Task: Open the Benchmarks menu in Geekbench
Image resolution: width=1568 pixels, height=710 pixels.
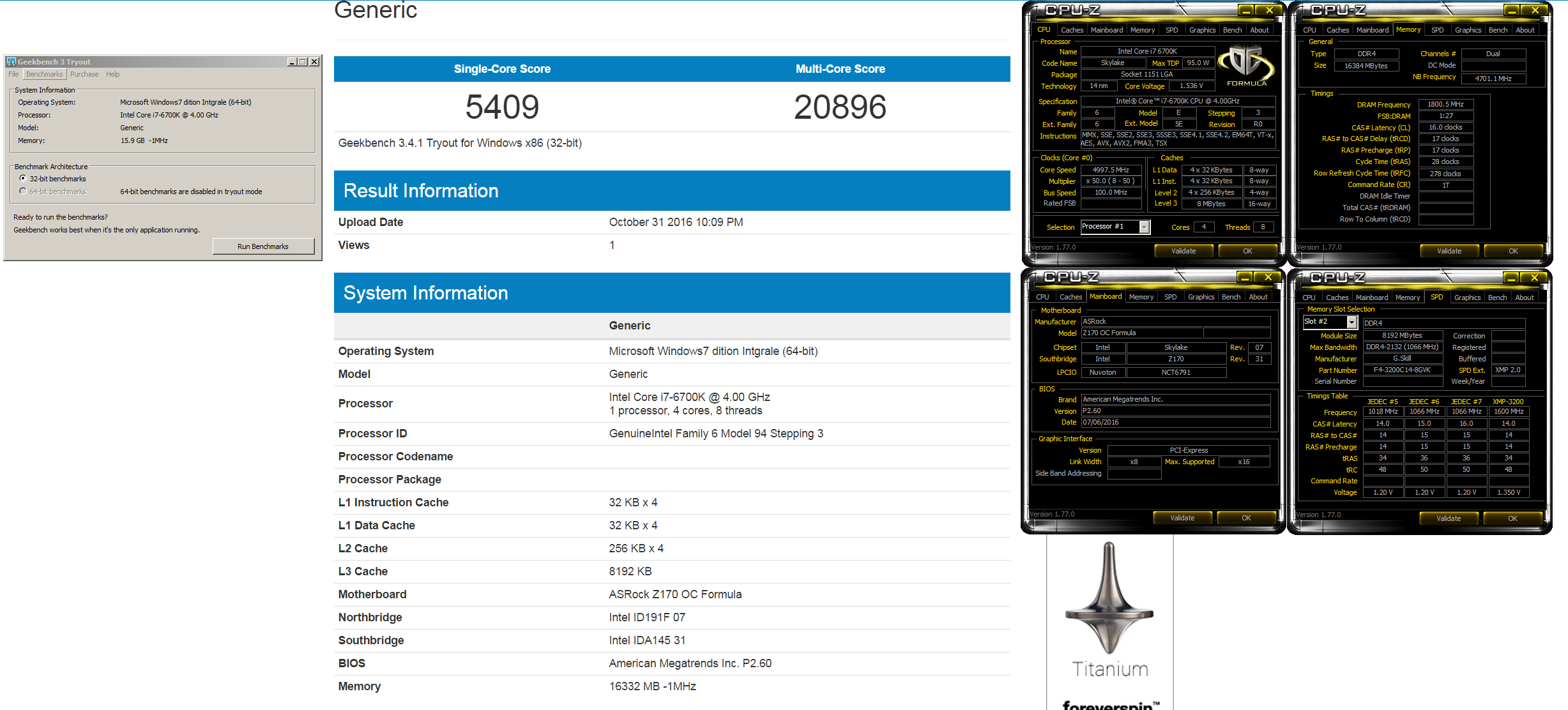Action: coord(45,74)
